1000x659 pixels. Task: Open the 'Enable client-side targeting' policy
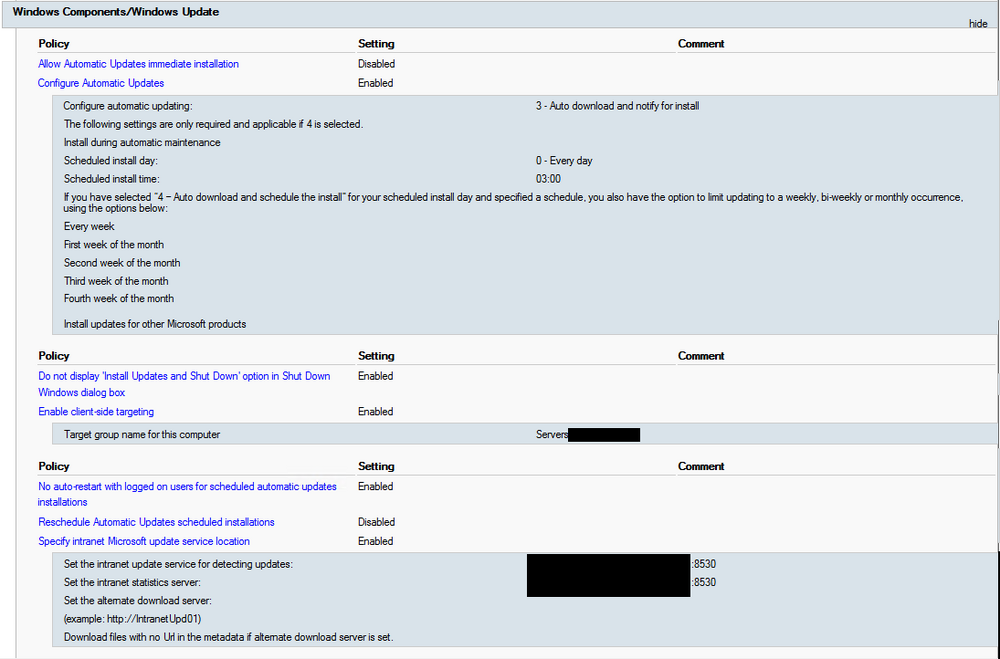point(96,411)
